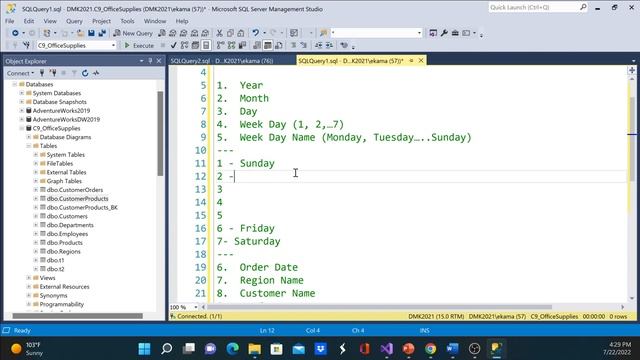
Task: Click the Disconnect plug icon in Object Explorer
Action: (53, 73)
